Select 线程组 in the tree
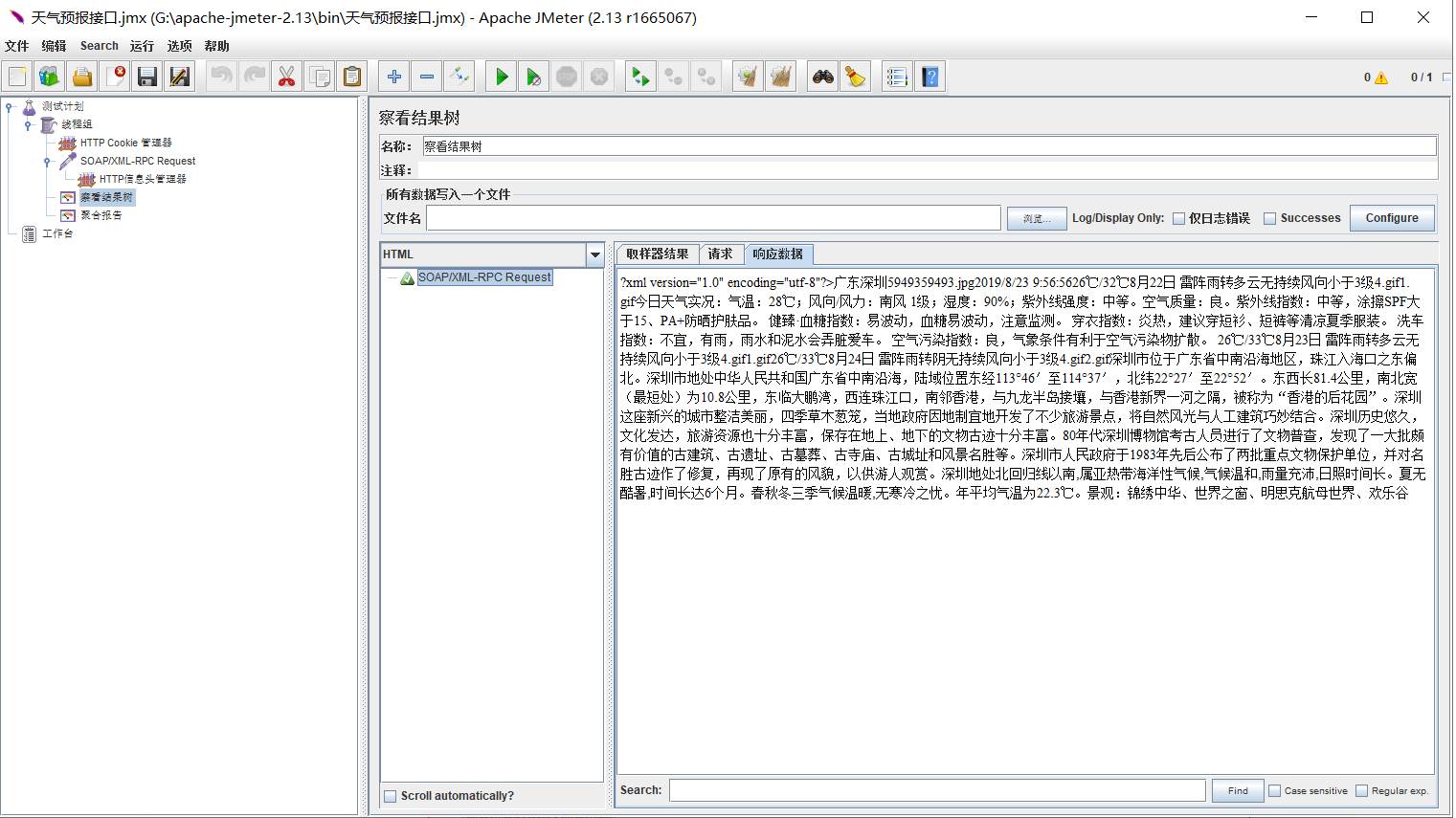Viewport: 1456px width, 818px height. click(78, 124)
